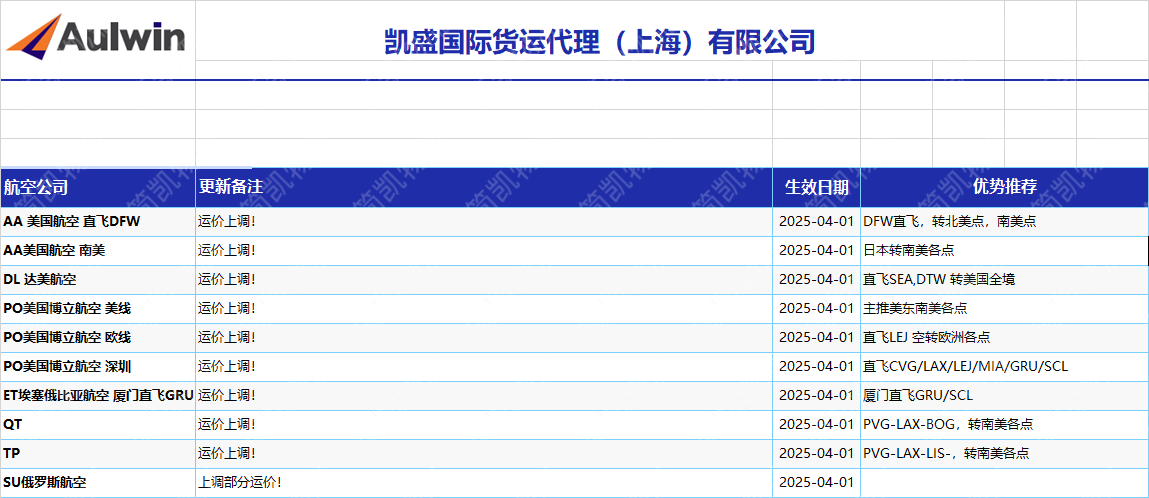Select cell PVG-LAX-LIS-，转南美各点
This screenshot has height=498, width=1149.
tap(1005, 454)
